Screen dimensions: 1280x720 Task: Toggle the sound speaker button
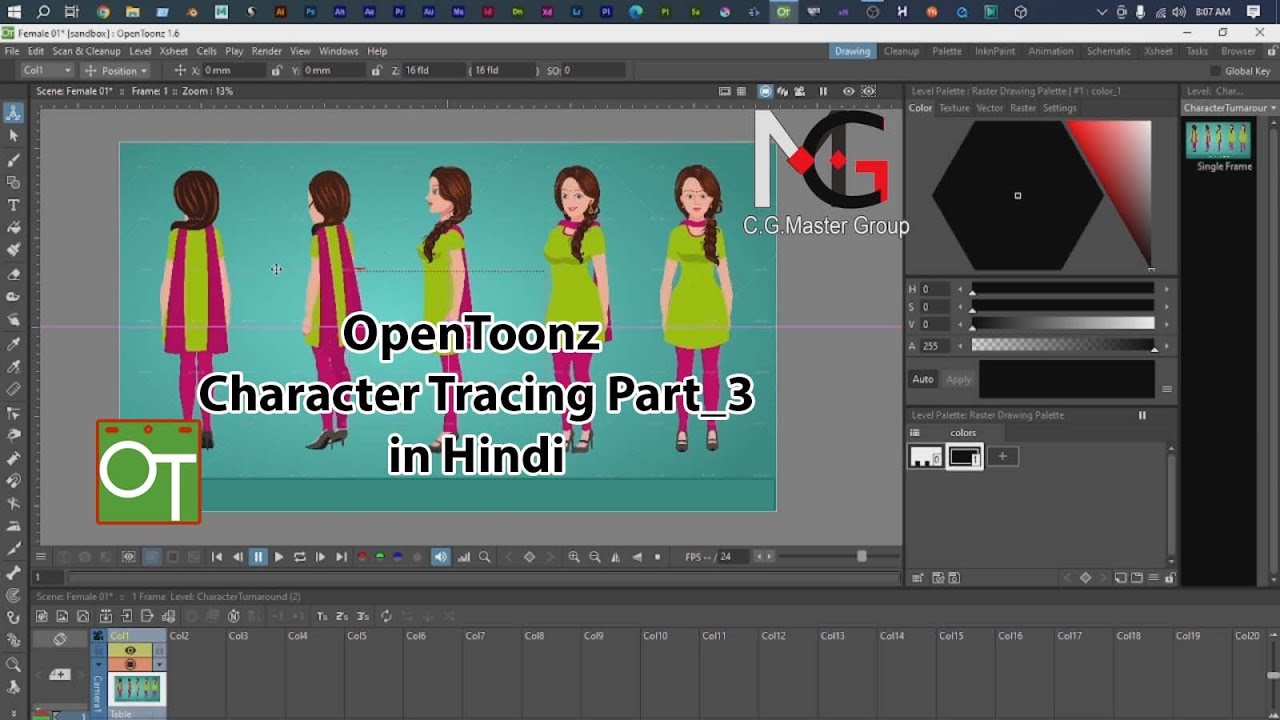(x=441, y=557)
